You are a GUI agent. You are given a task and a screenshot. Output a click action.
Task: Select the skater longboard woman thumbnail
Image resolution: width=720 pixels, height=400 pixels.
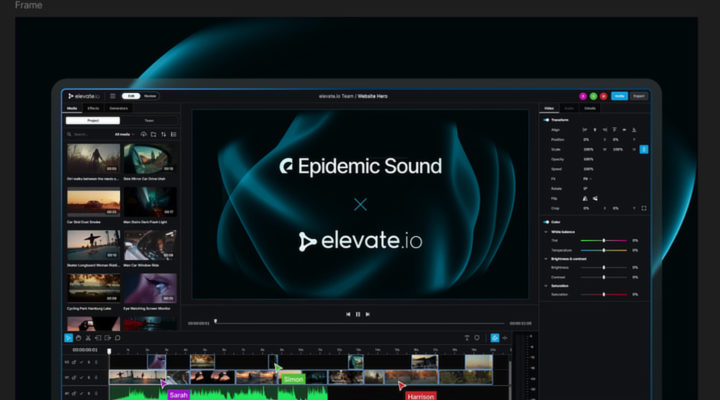click(x=93, y=245)
